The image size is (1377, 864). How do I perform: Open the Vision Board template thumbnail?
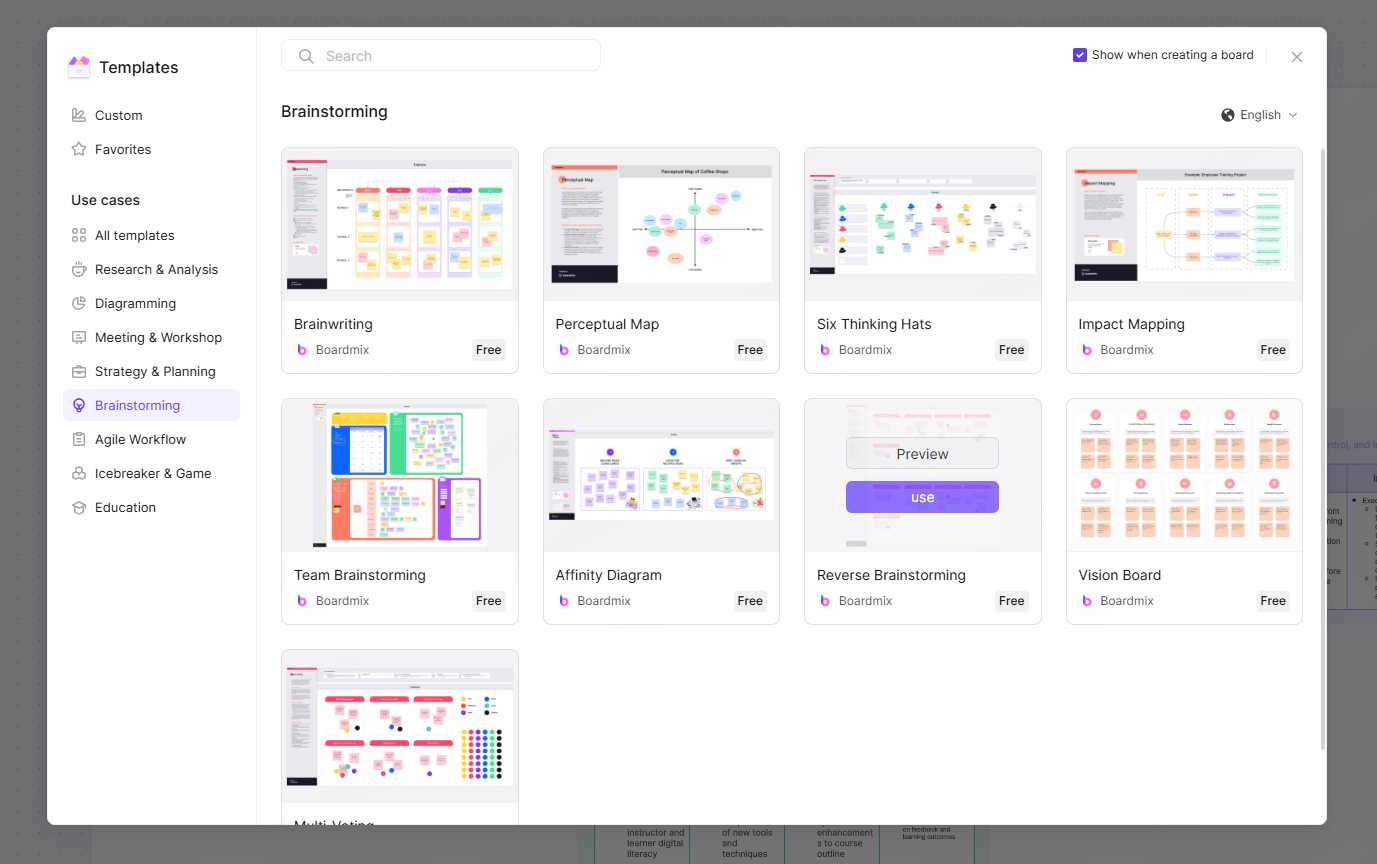click(x=1184, y=474)
